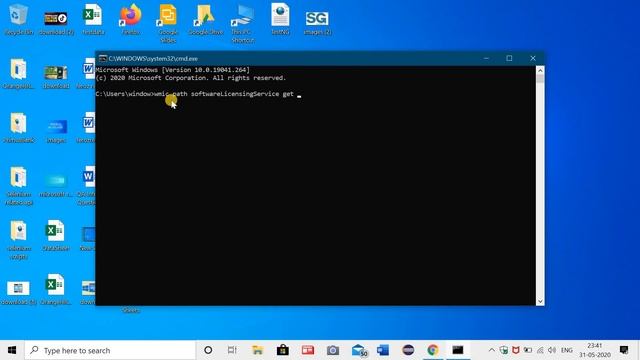Open the red News app on taskbar
Screen dimensions: 640x360
click(308, 350)
